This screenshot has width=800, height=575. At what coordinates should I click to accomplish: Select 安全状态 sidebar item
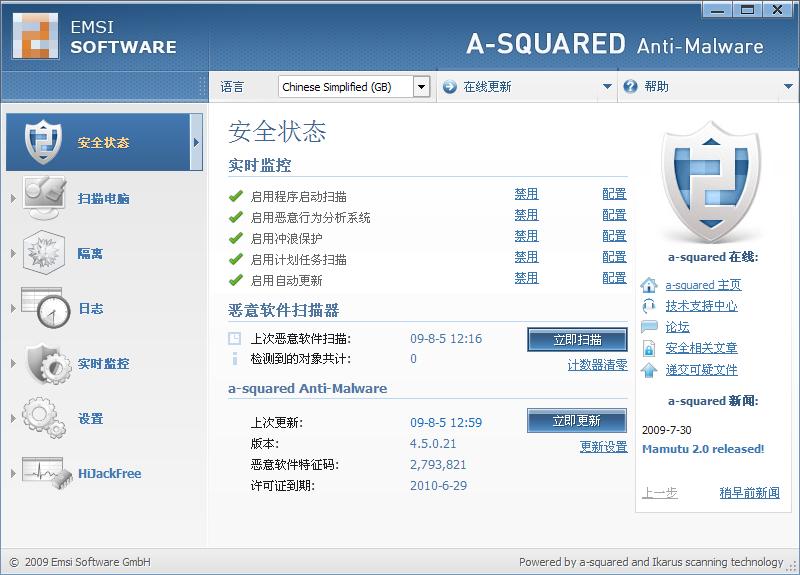tap(104, 142)
